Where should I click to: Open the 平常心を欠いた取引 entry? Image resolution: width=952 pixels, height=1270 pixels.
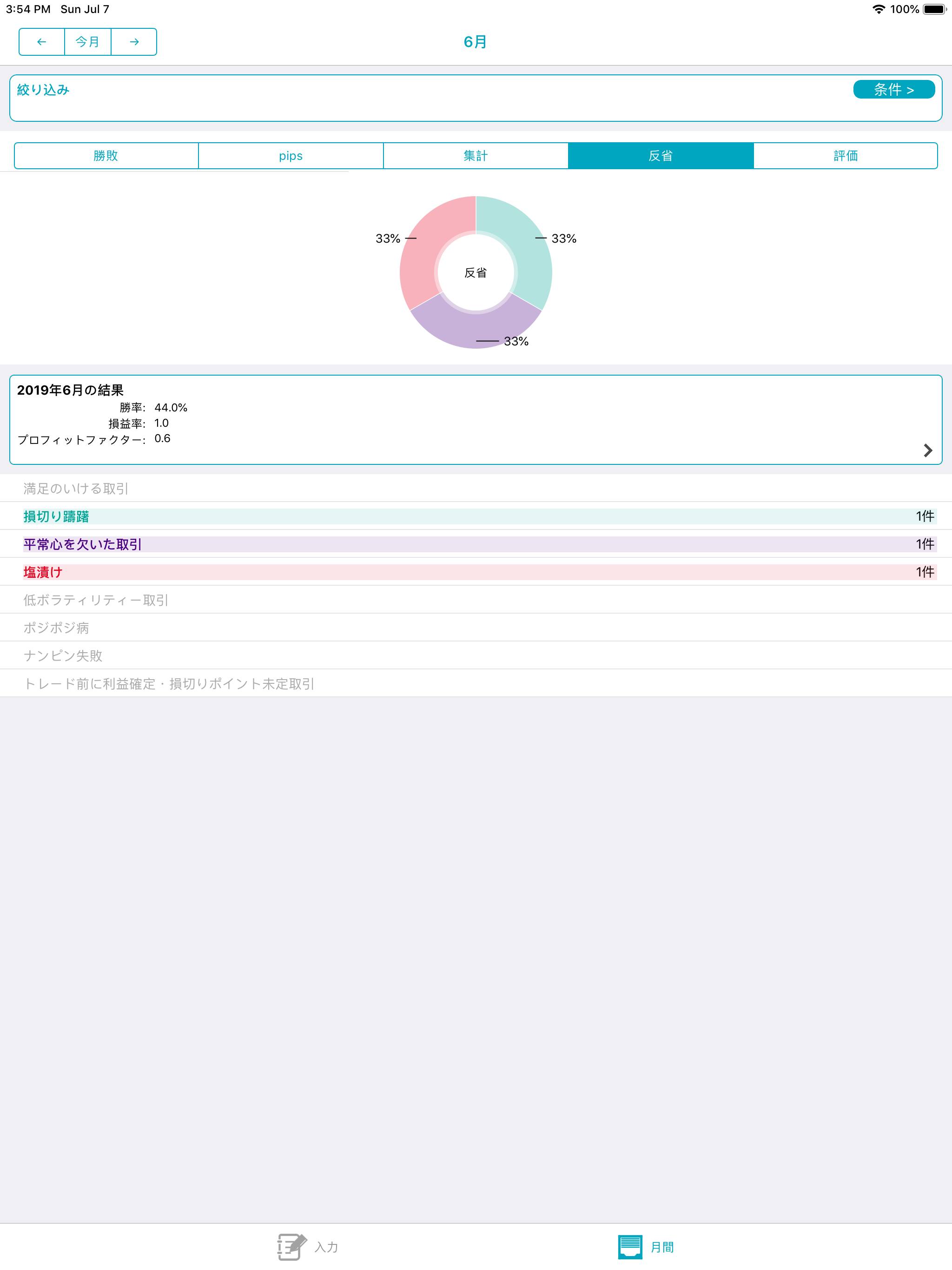pos(476,544)
